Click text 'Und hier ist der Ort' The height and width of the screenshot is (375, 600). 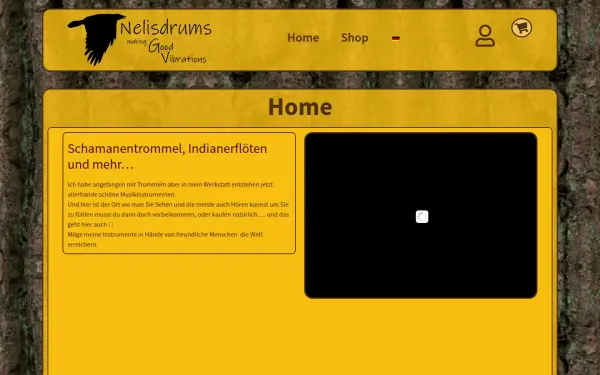coord(94,205)
